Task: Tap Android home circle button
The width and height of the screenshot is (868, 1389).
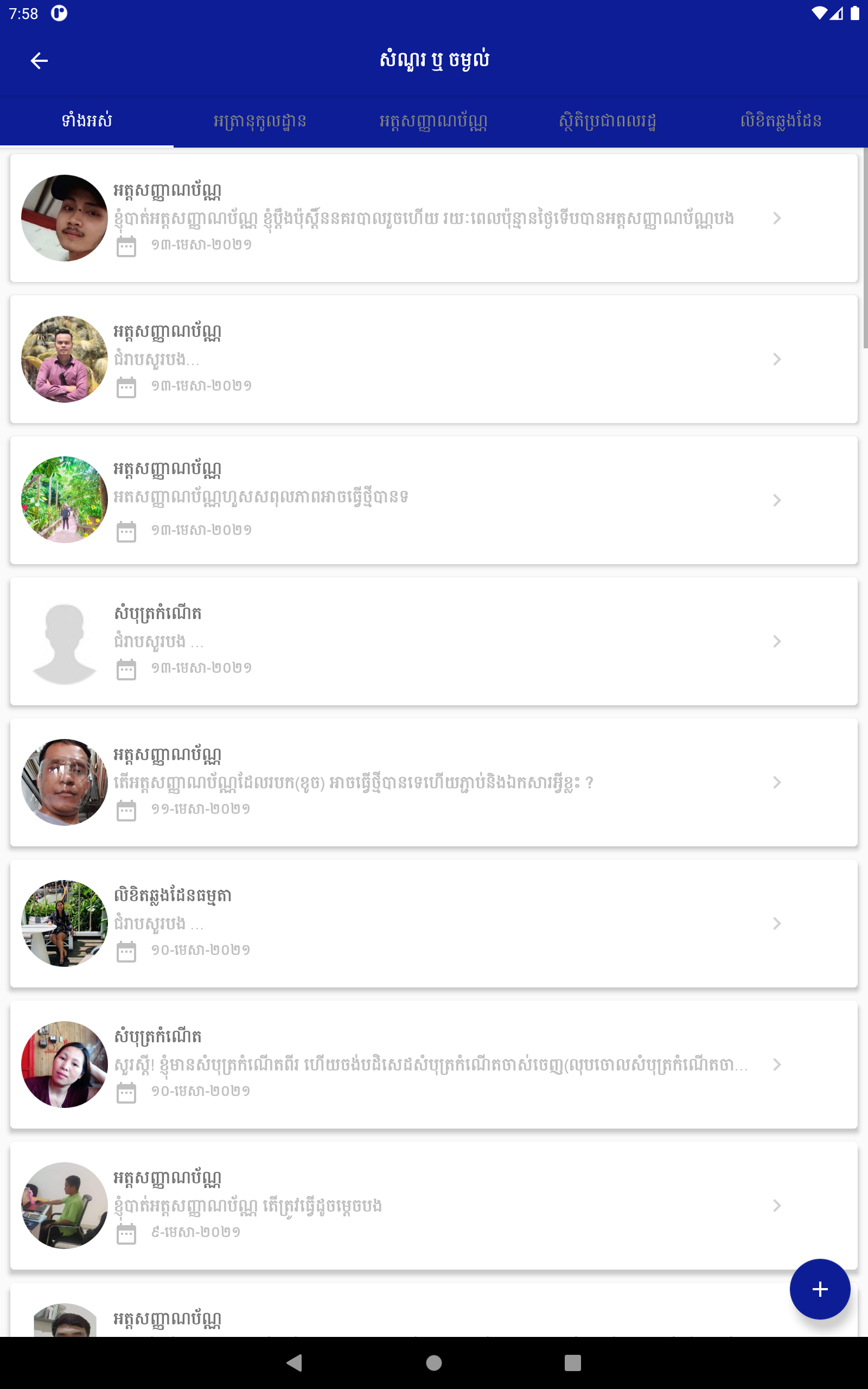Action: pyautogui.click(x=434, y=1362)
